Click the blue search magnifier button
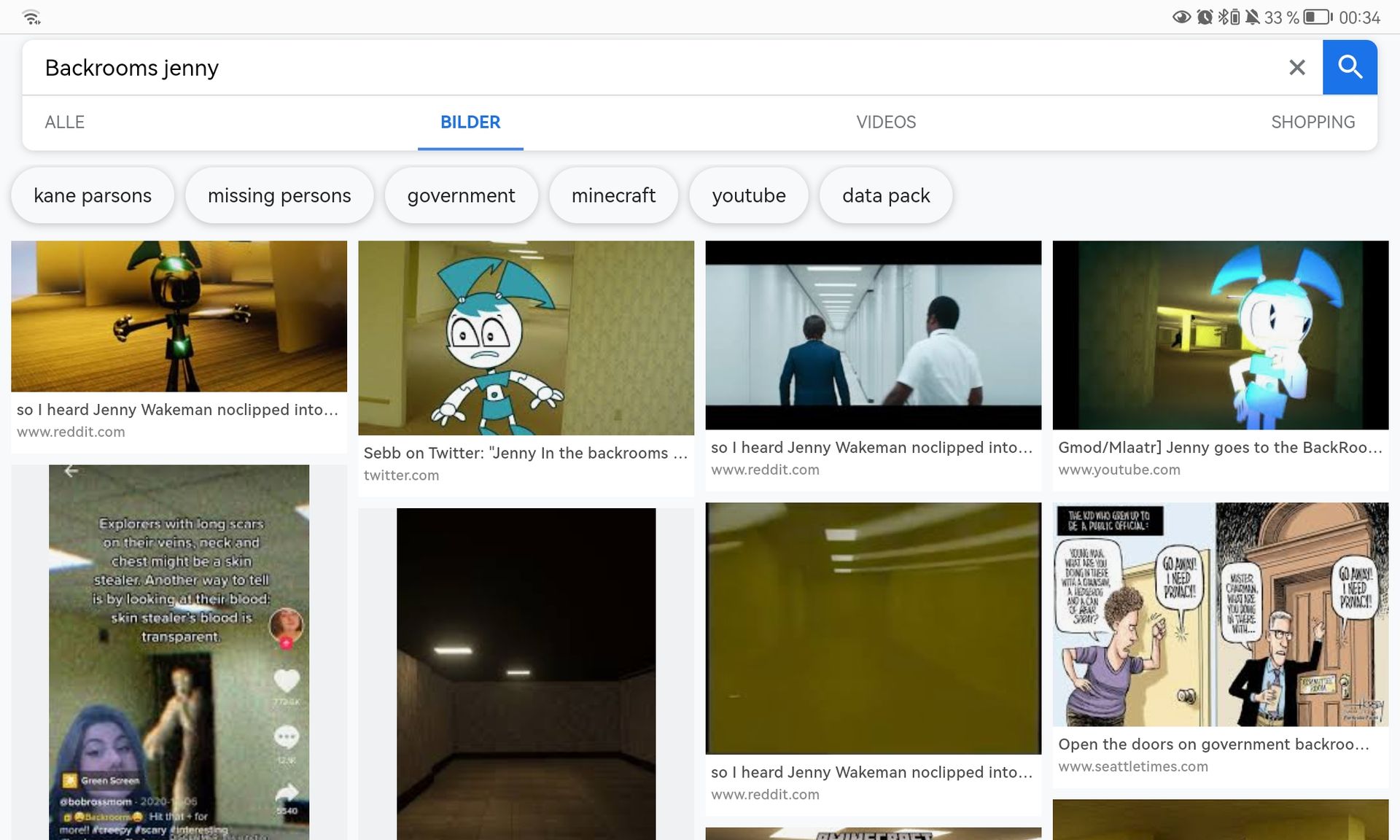The image size is (1400, 840). click(x=1350, y=67)
